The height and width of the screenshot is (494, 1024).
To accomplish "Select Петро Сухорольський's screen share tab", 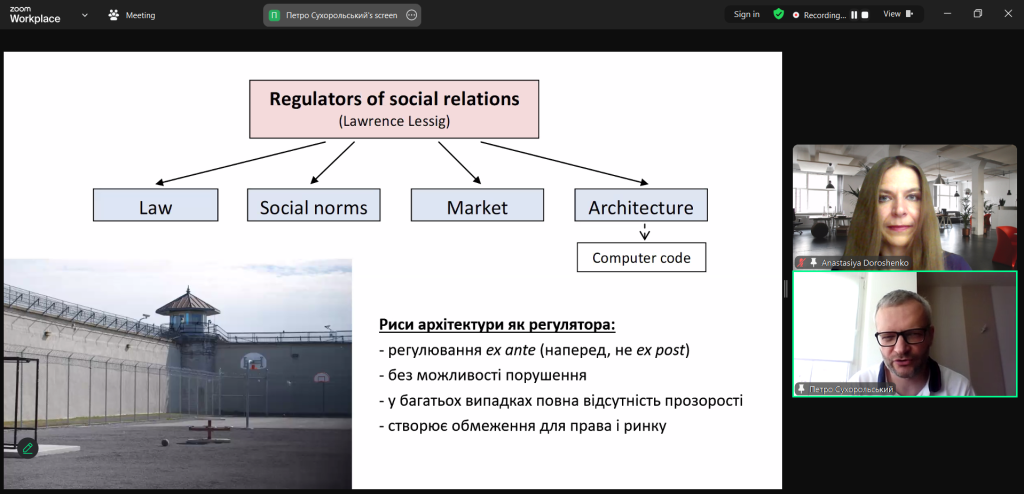I will click(x=334, y=15).
